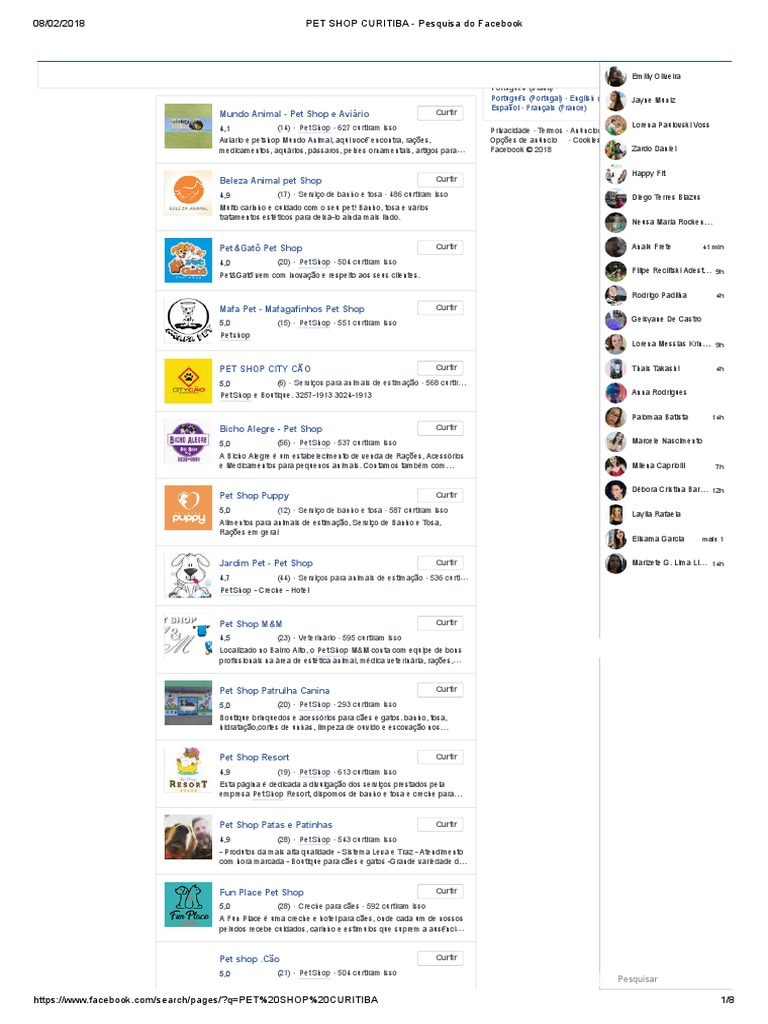The image size is (768, 1024).
Task: Open Mundo Animal - Pet Shop e Aviário page
Action: (x=294, y=114)
